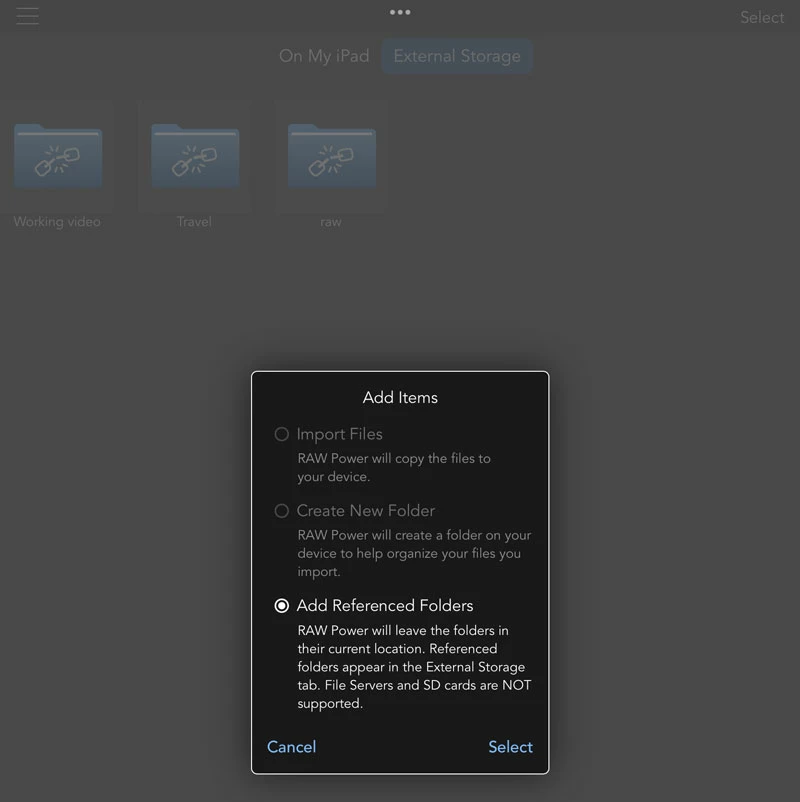
Task: Click the 'copy the files to your device' description
Action: (x=394, y=467)
